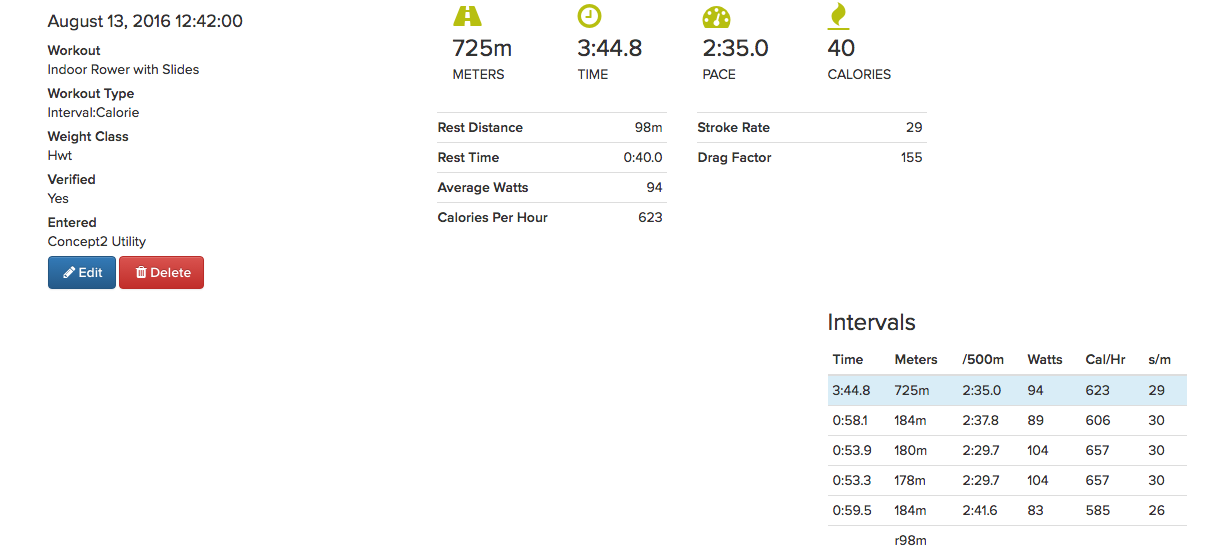This screenshot has width=1221, height=552.
Task: Click the road icon above meters
Action: click(x=467, y=15)
